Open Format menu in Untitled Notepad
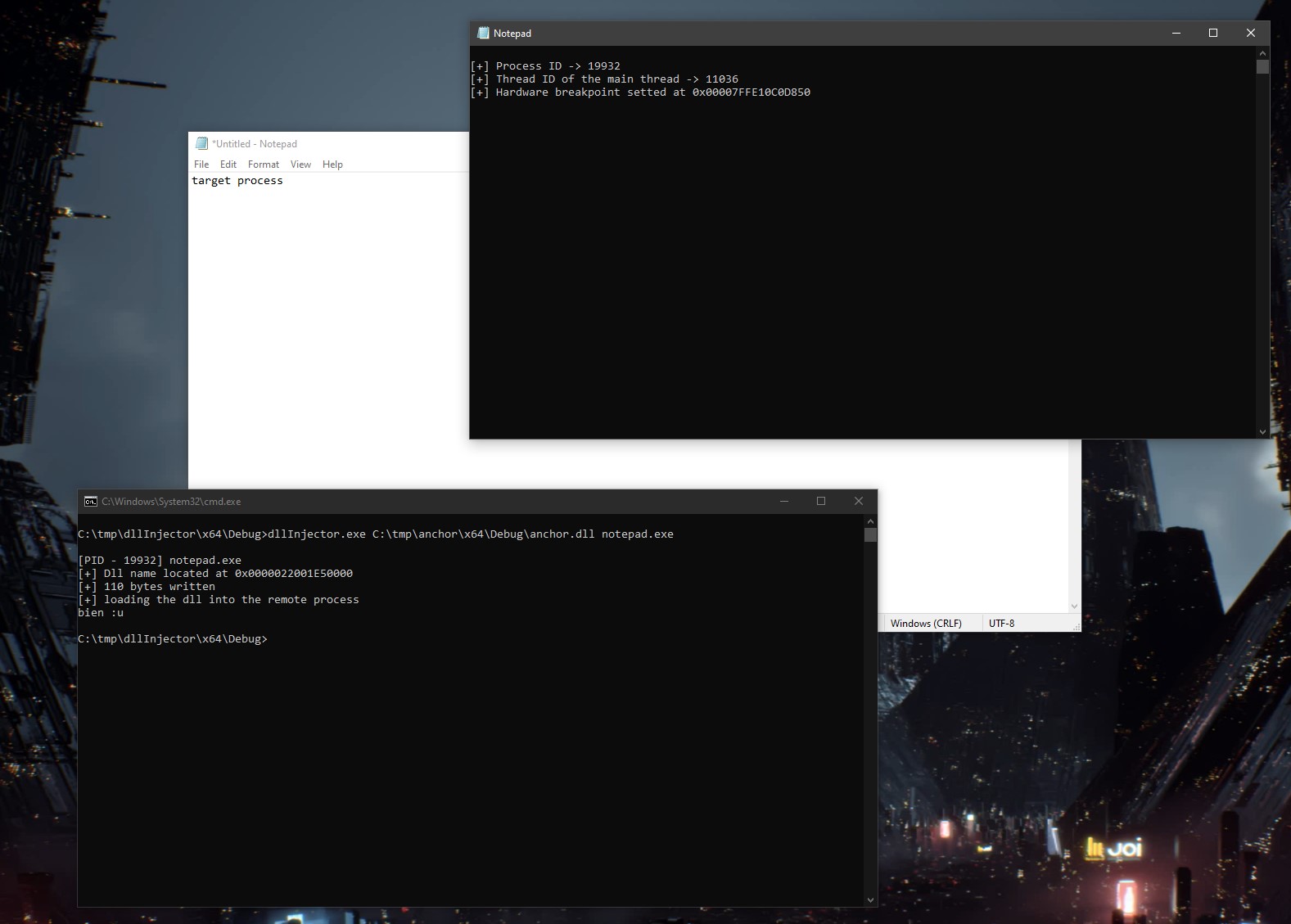The height and width of the screenshot is (924, 1291). tap(264, 165)
